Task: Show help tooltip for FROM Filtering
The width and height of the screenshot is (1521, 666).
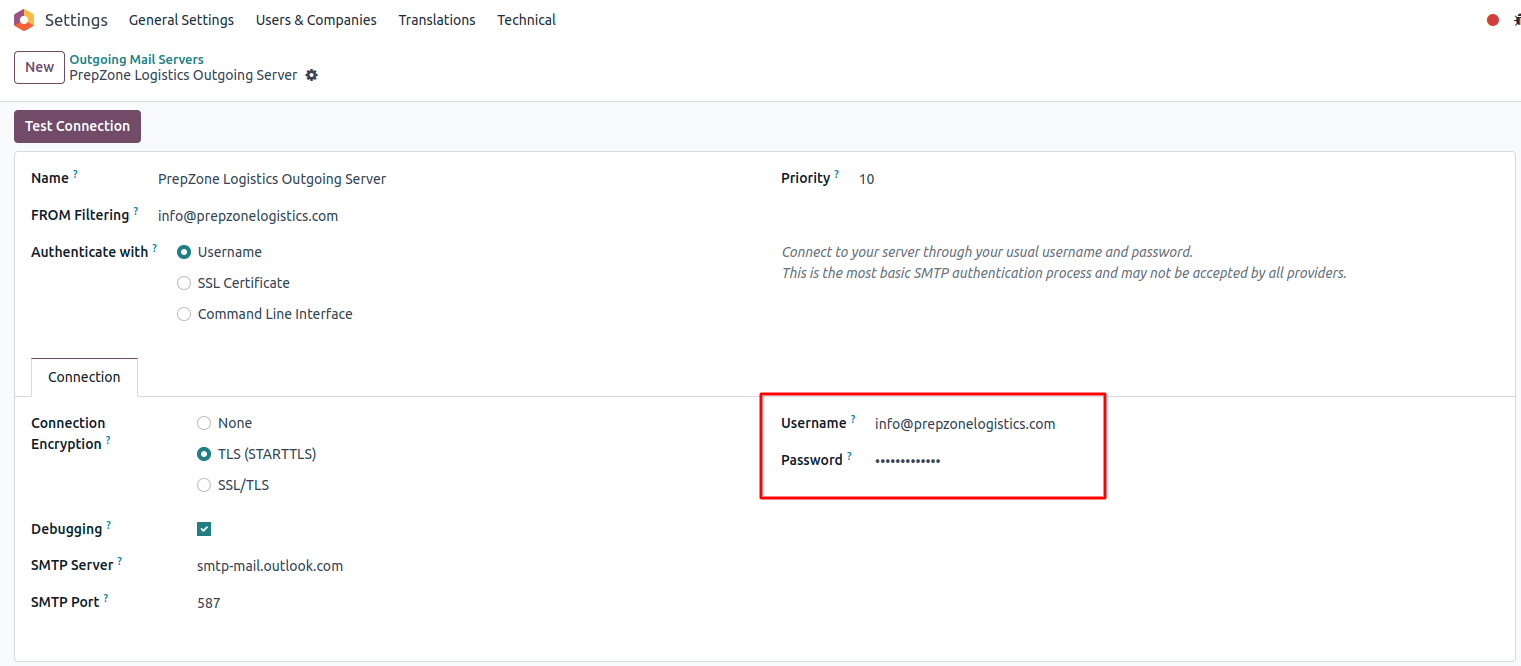Action: pyautogui.click(x=136, y=211)
